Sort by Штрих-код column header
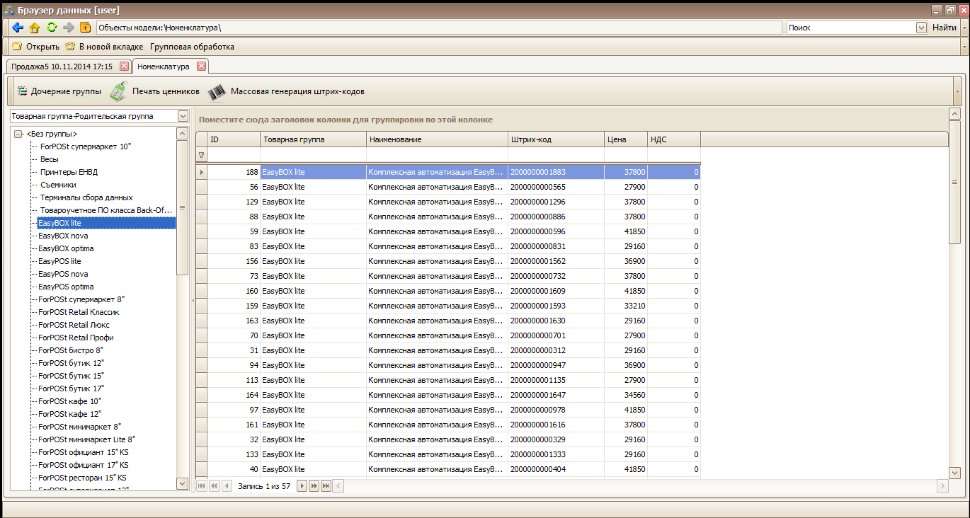The width and height of the screenshot is (970, 518). (556, 139)
